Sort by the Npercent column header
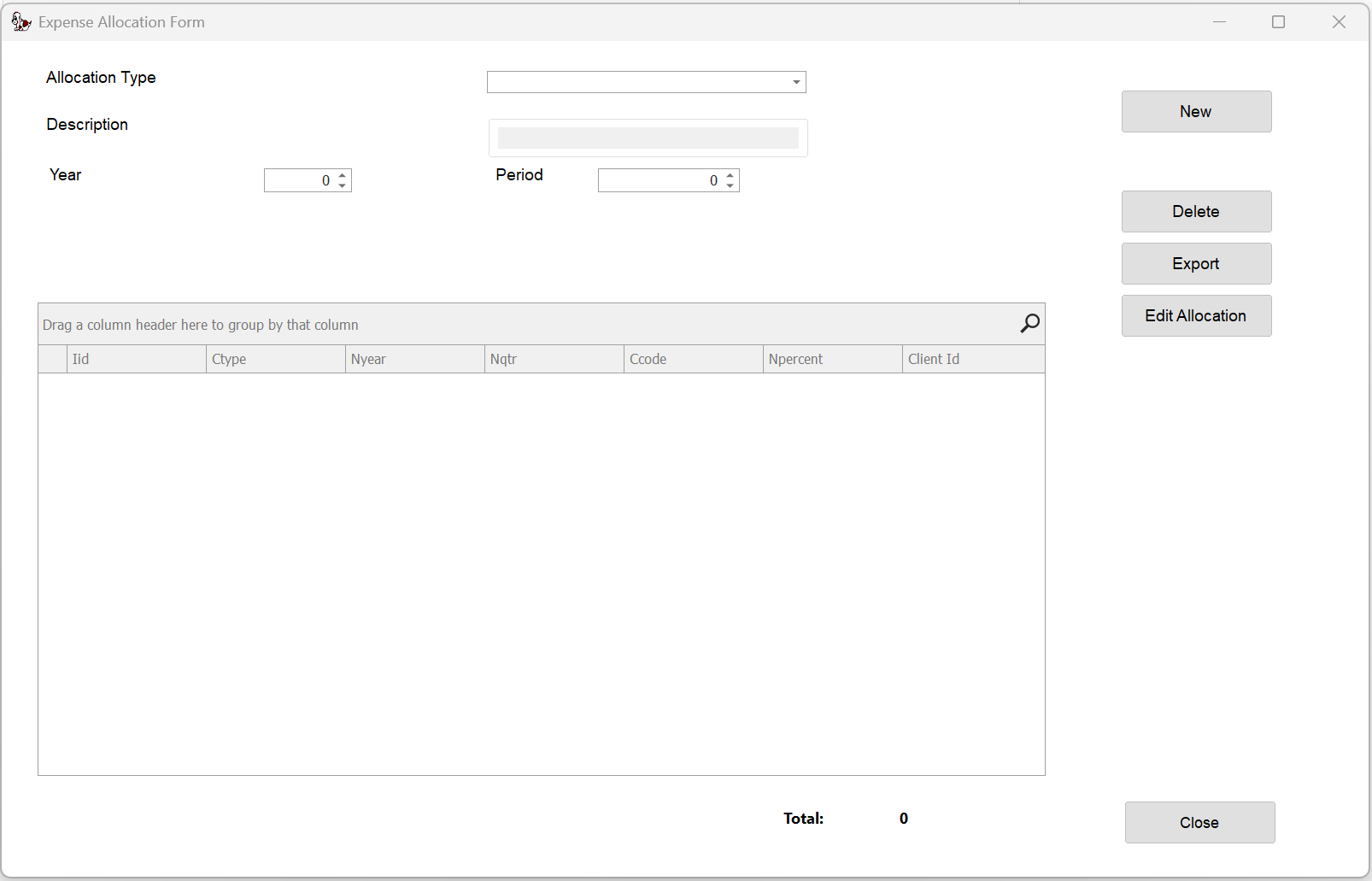The width and height of the screenshot is (1372, 881). 833,359
